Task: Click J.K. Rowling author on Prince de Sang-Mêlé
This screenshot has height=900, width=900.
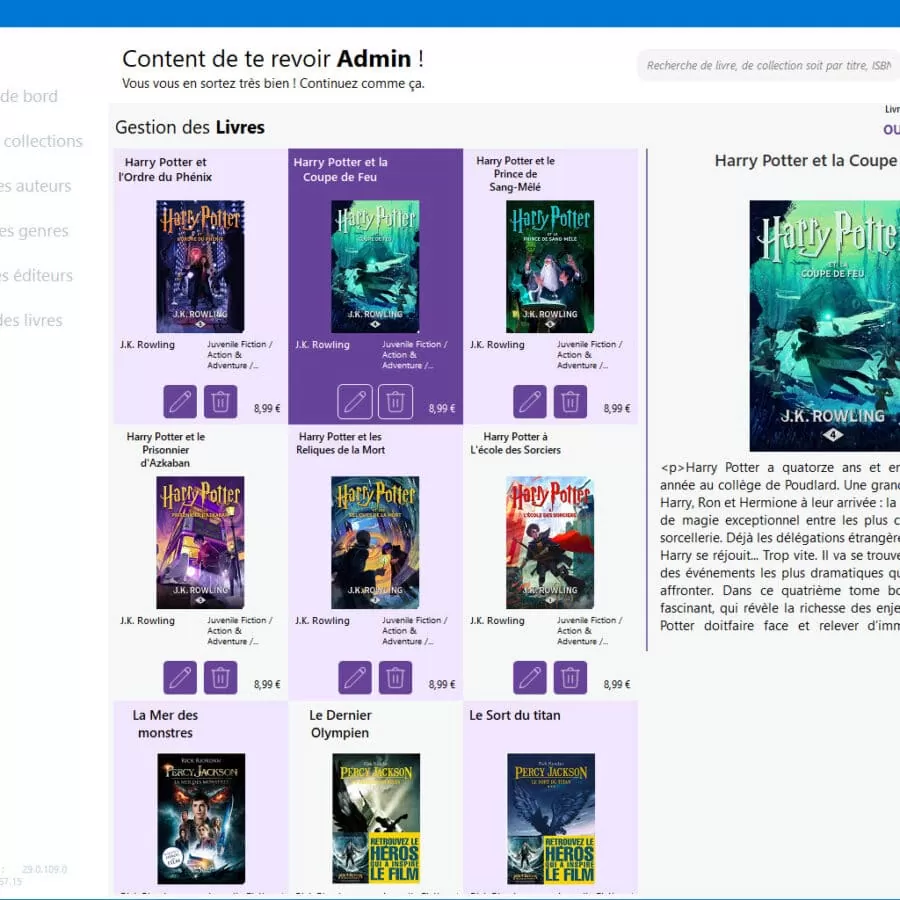Action: (x=497, y=344)
